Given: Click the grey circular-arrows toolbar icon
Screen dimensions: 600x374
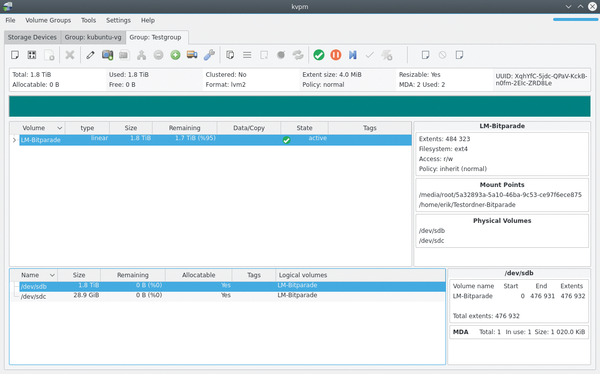Looking at the screenshot, I should click(x=298, y=55).
